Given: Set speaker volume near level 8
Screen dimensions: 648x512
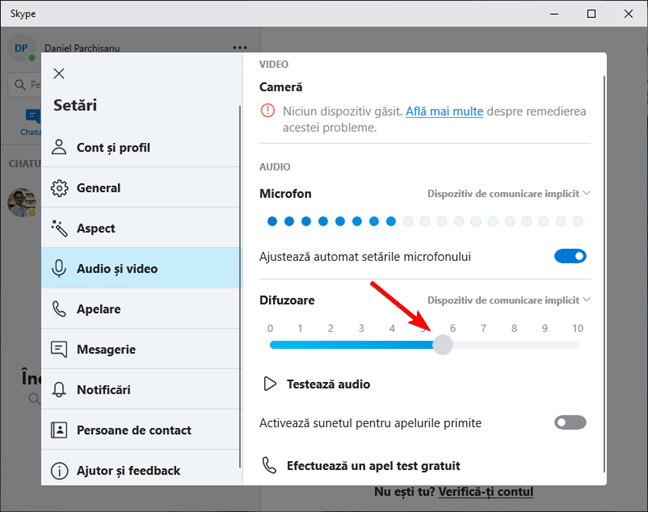Looking at the screenshot, I should point(514,345).
